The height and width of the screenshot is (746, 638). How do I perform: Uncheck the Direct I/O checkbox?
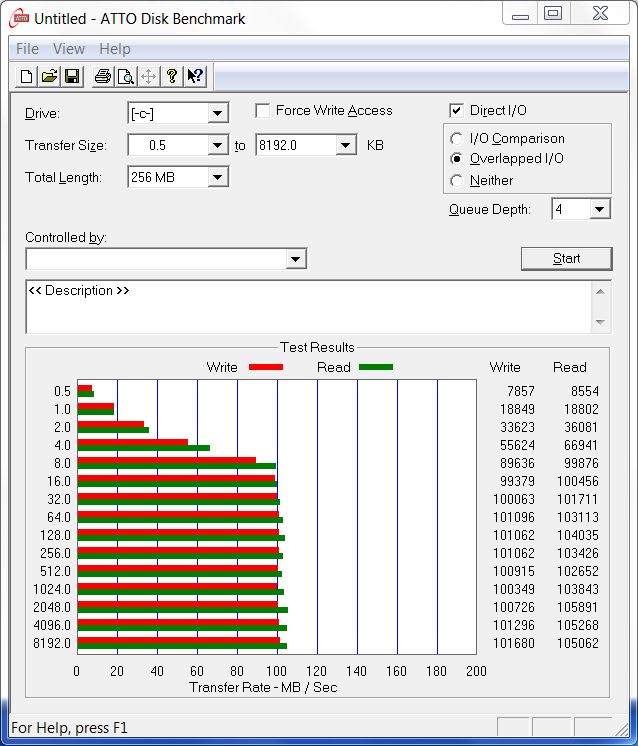[x=456, y=110]
